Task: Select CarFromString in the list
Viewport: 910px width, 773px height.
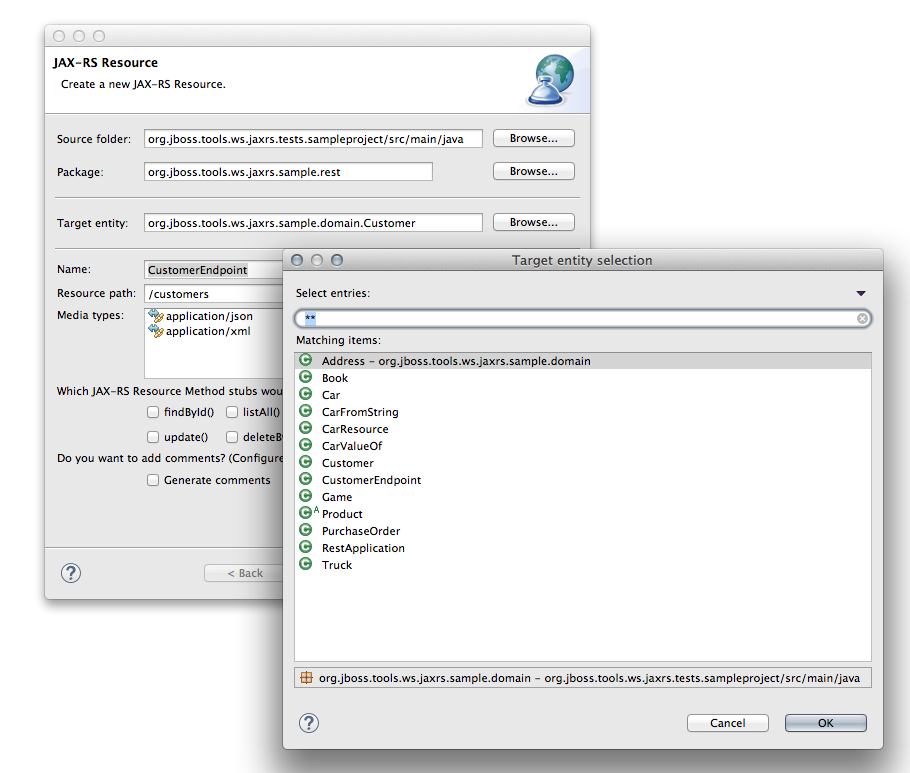Action: click(583, 411)
